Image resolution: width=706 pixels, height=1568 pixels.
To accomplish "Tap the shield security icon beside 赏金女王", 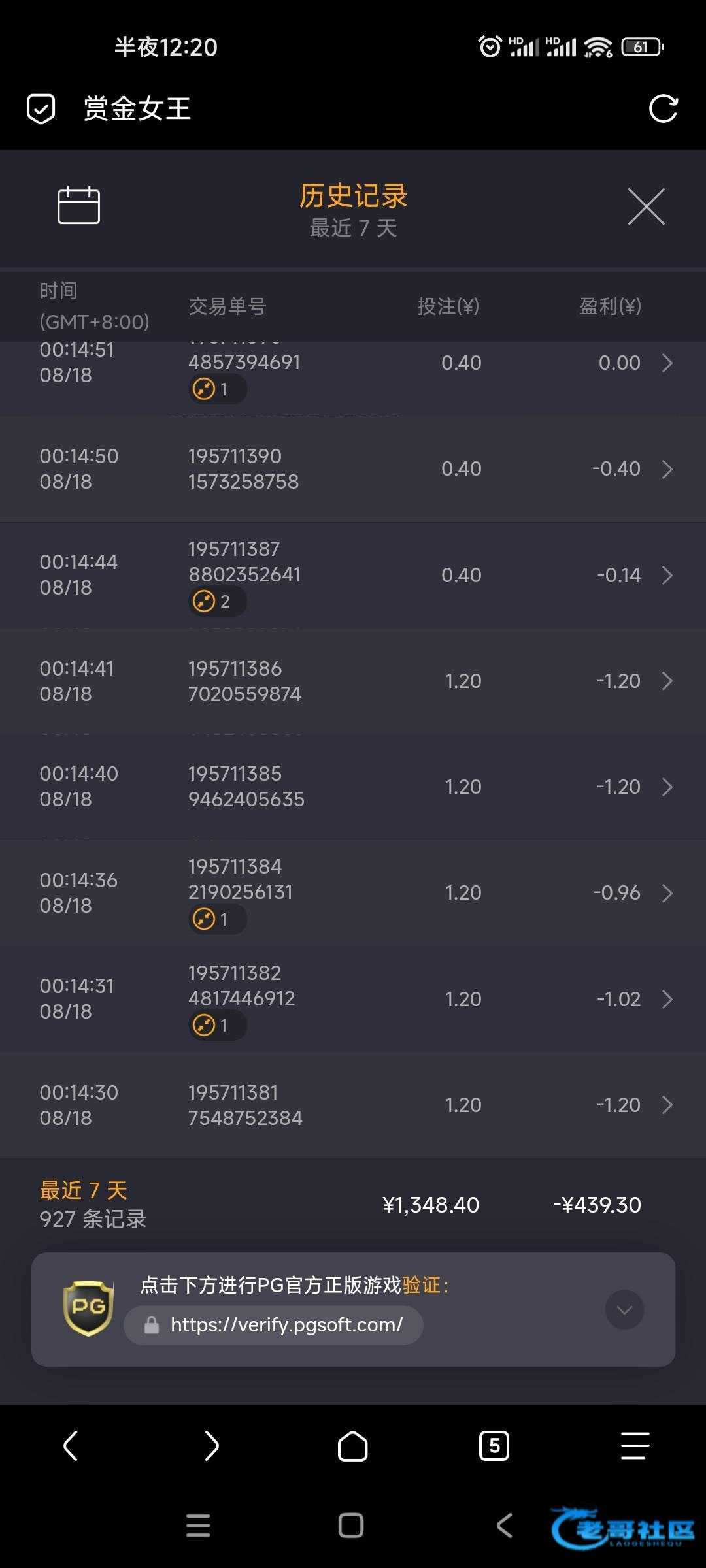I will (x=41, y=108).
